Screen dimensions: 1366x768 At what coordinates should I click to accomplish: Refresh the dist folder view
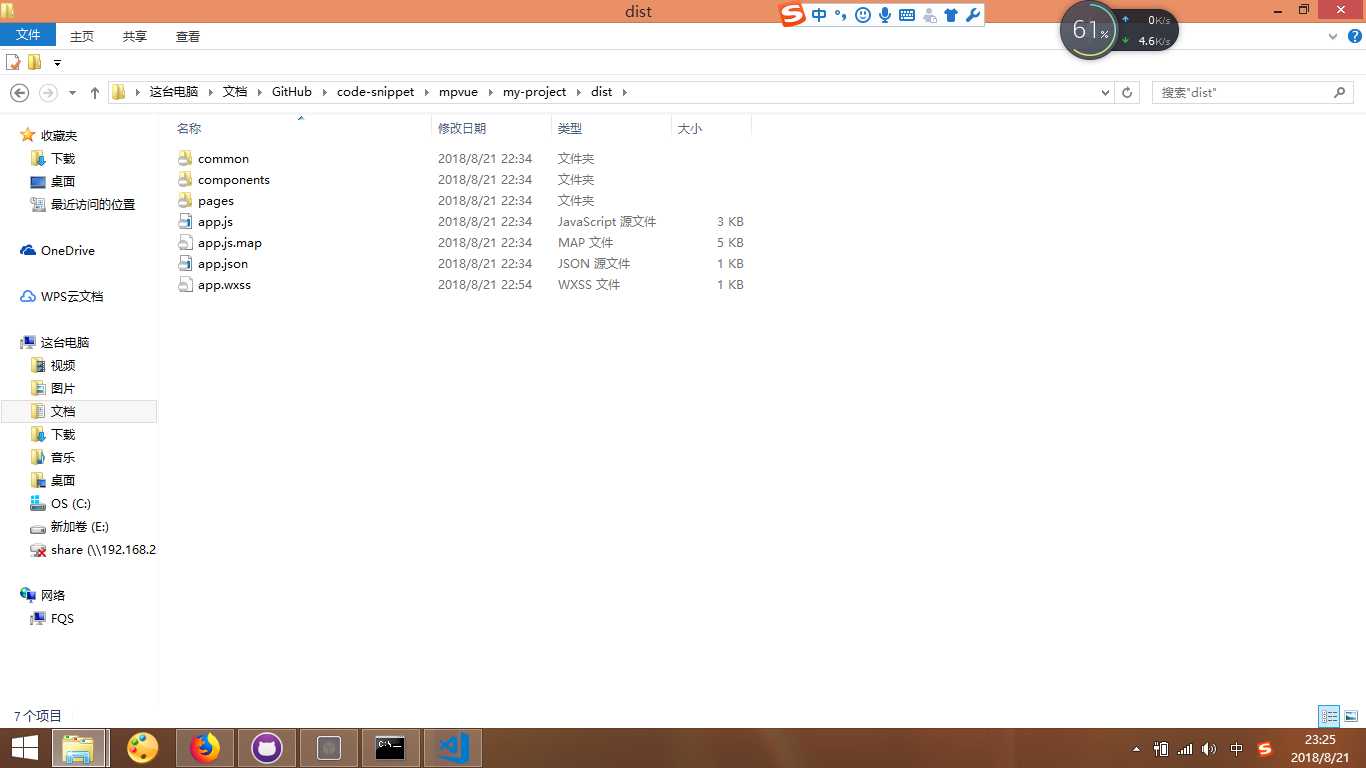[1127, 92]
